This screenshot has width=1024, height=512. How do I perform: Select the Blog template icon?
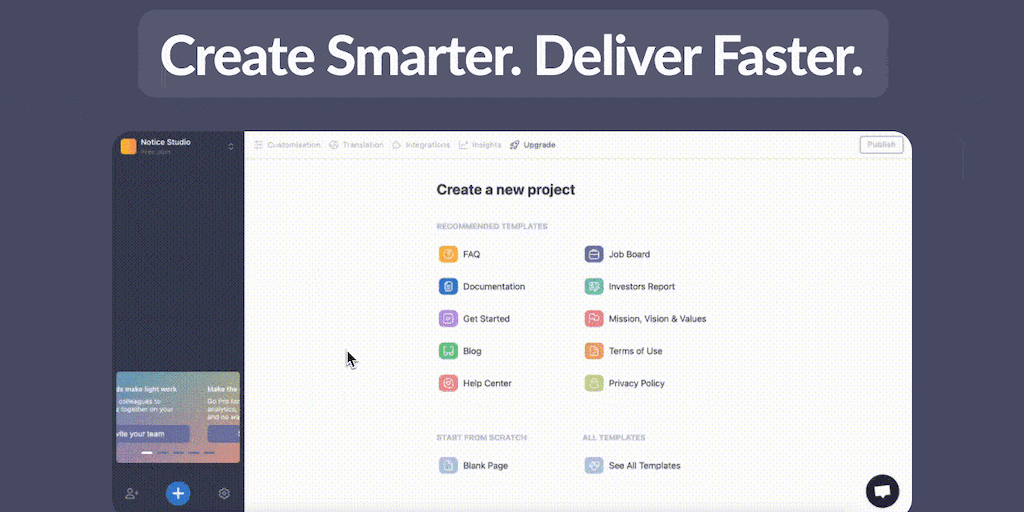coord(448,351)
